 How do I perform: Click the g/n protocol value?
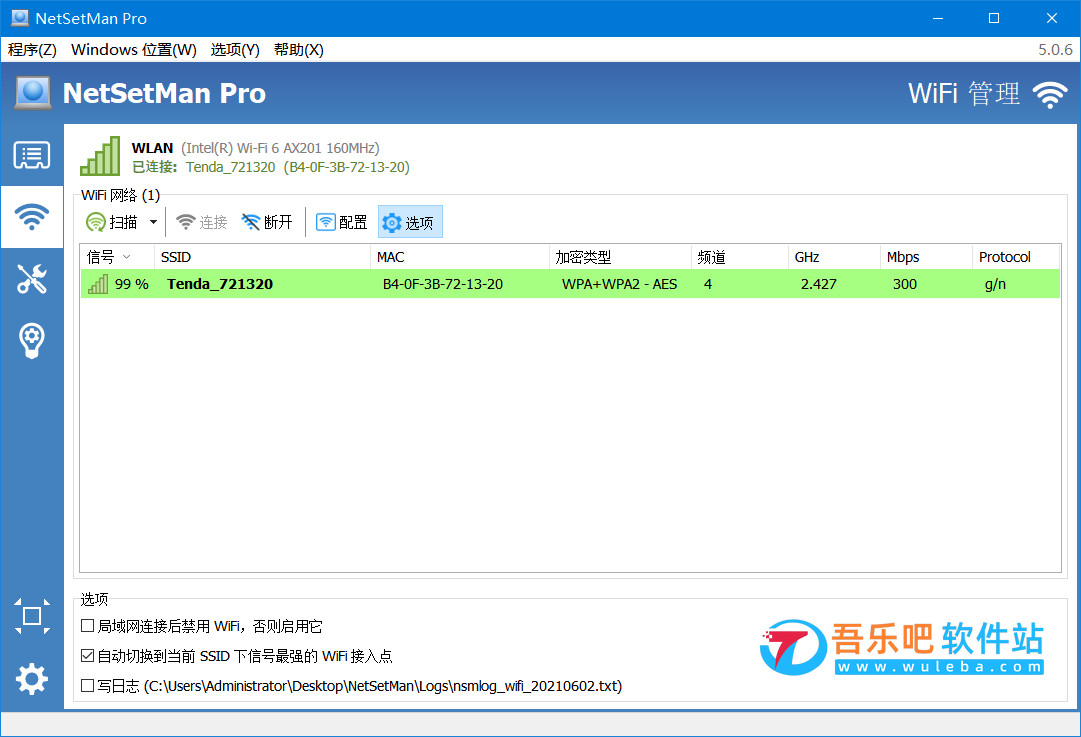point(995,284)
